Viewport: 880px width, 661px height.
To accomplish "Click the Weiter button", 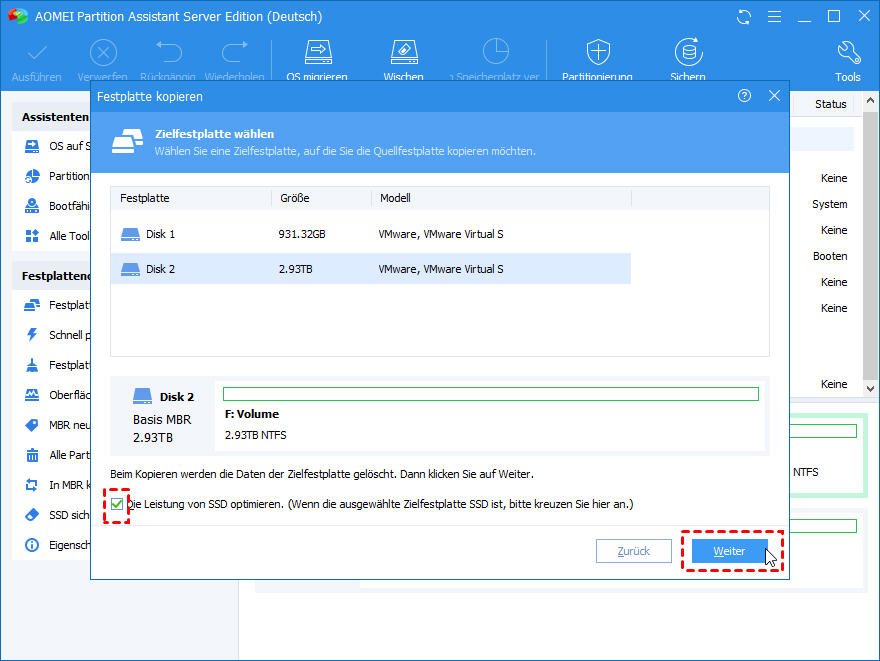I will 730,551.
